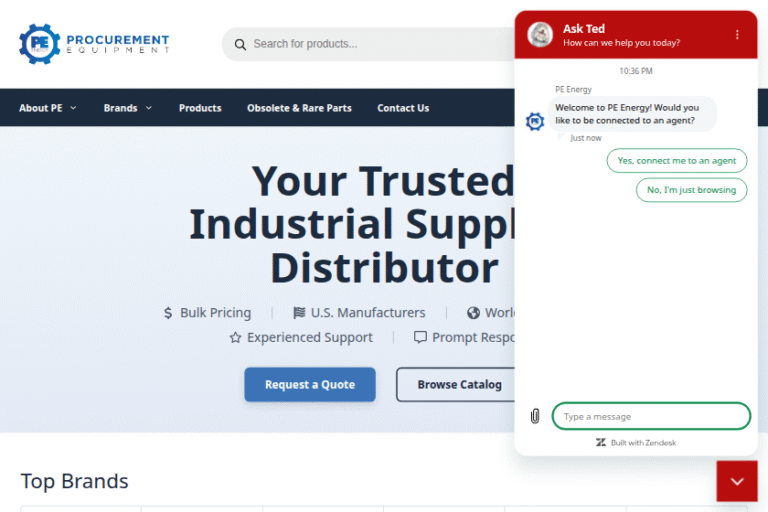Screen dimensions: 768x512
Task: Click the Procurement Equipment gear logo
Action: tap(40, 43)
